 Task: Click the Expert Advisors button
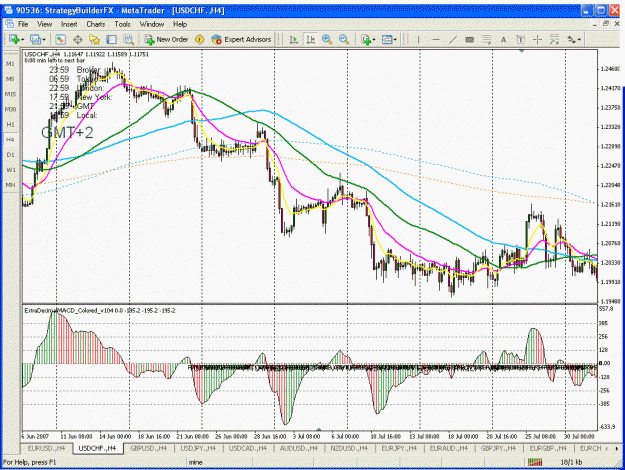(241, 39)
